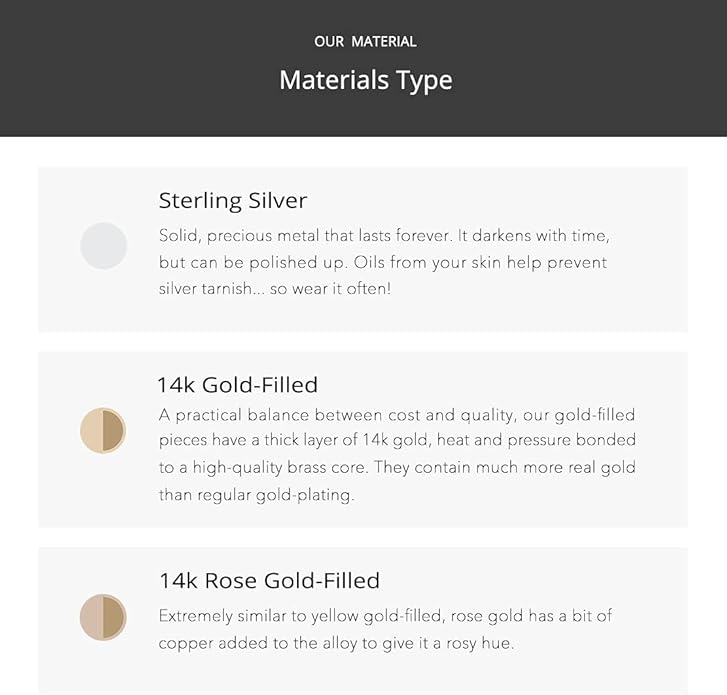Click the pink half of rose swatch
This screenshot has height=695, width=727.
point(91,617)
